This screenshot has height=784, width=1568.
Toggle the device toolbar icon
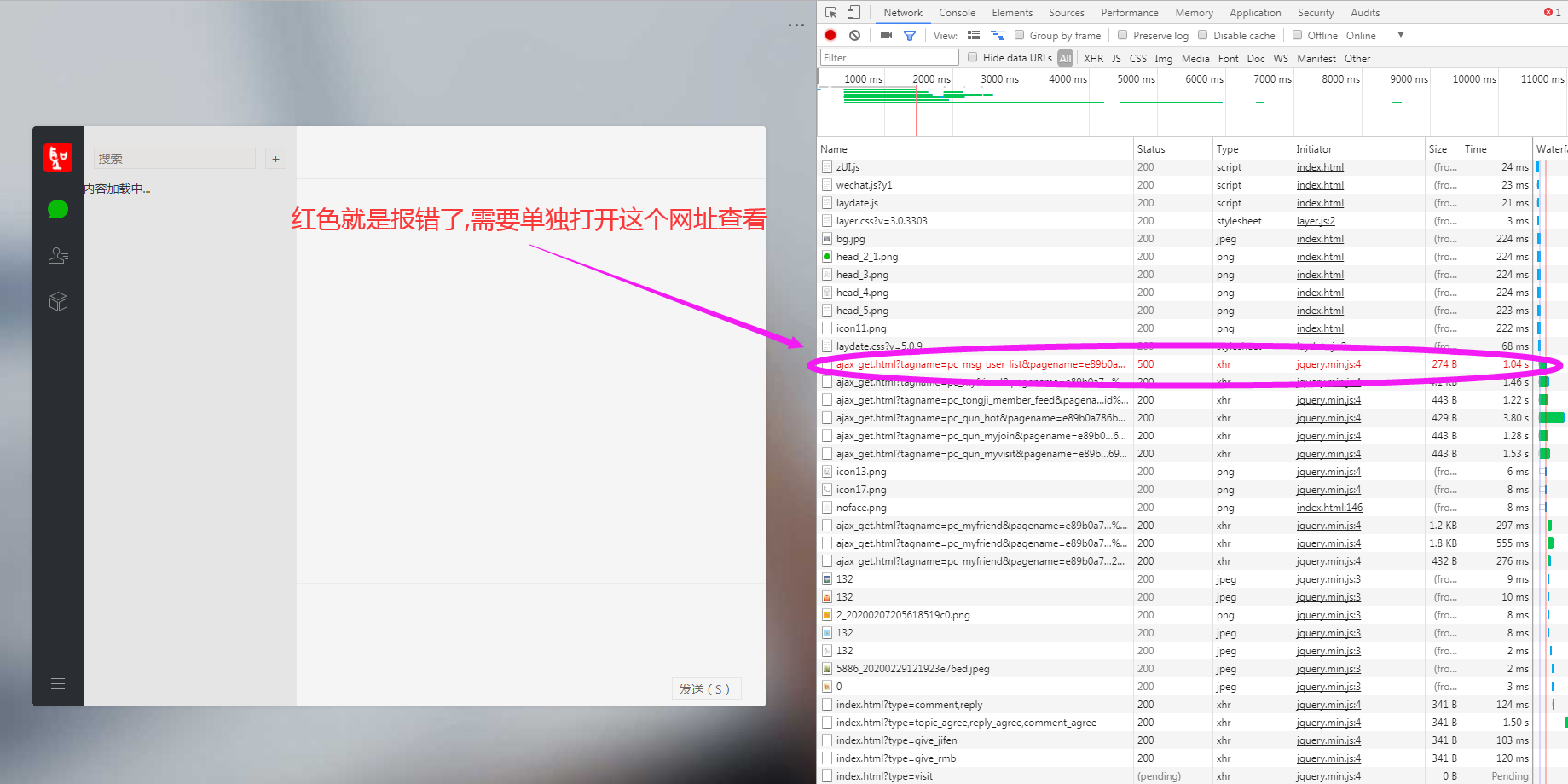pos(853,12)
